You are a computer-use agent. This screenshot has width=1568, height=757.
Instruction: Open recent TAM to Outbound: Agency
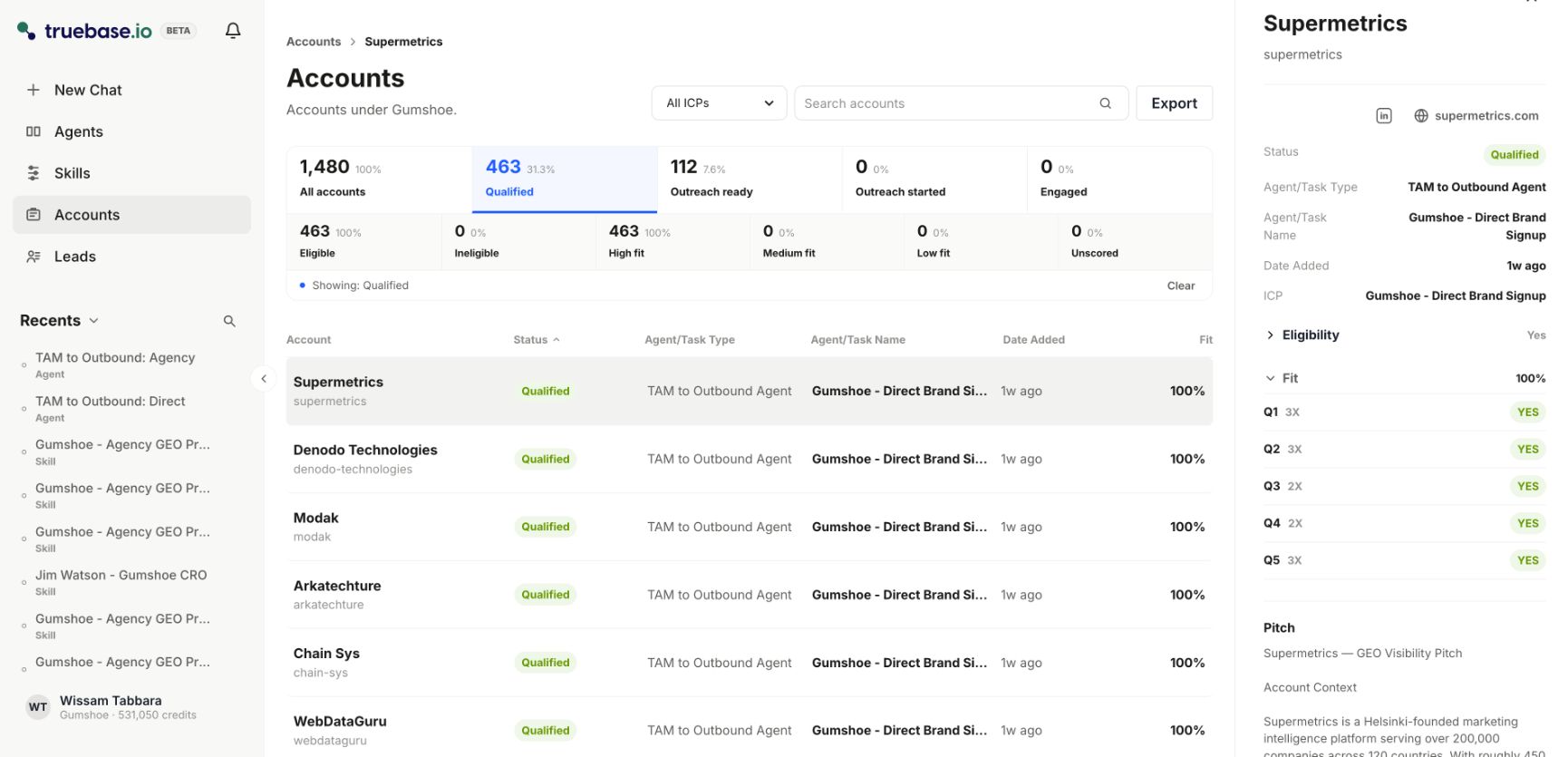click(122, 364)
